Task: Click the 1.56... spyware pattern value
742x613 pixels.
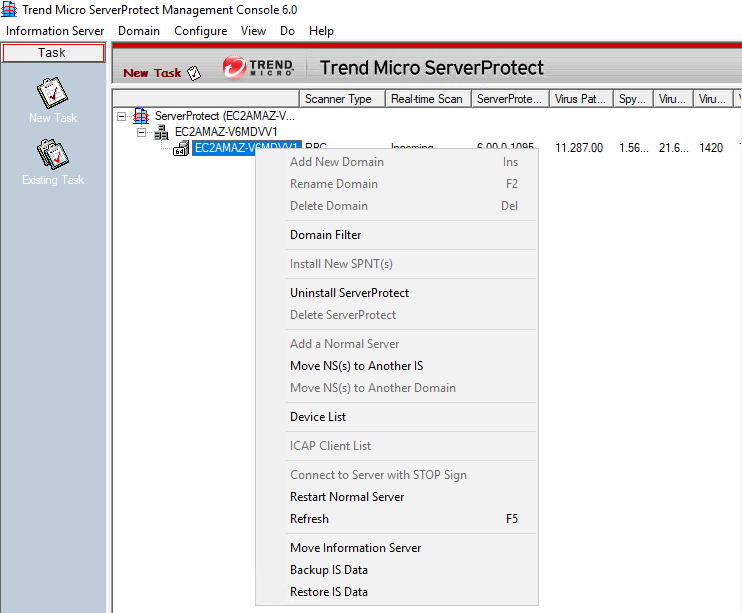Action: point(634,148)
